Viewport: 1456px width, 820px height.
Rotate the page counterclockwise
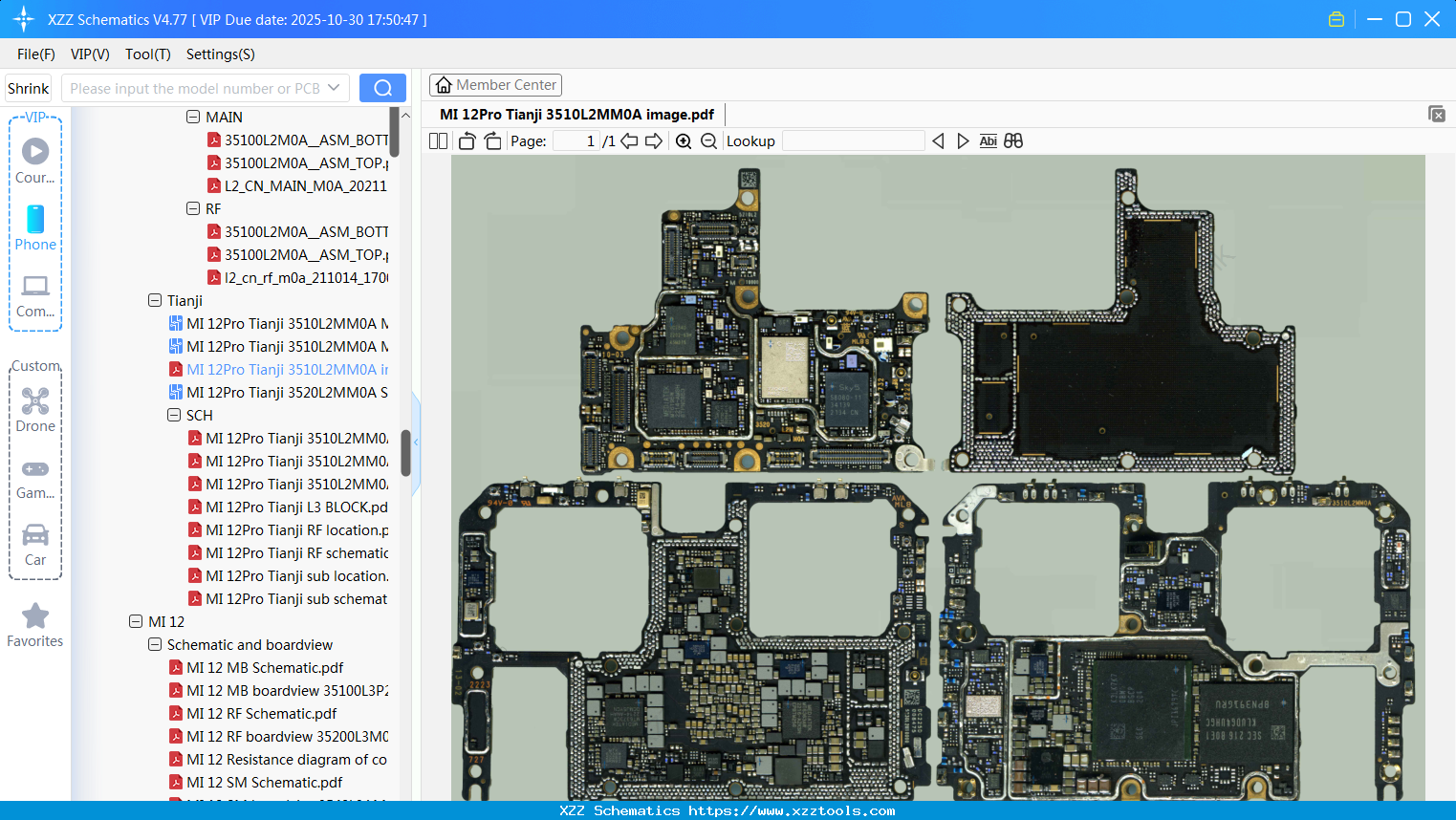(467, 141)
